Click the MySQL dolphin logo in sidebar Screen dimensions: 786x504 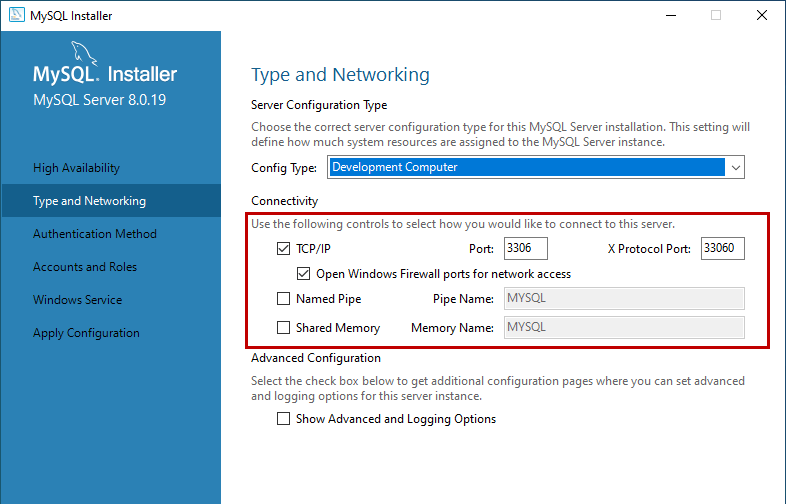click(x=84, y=53)
